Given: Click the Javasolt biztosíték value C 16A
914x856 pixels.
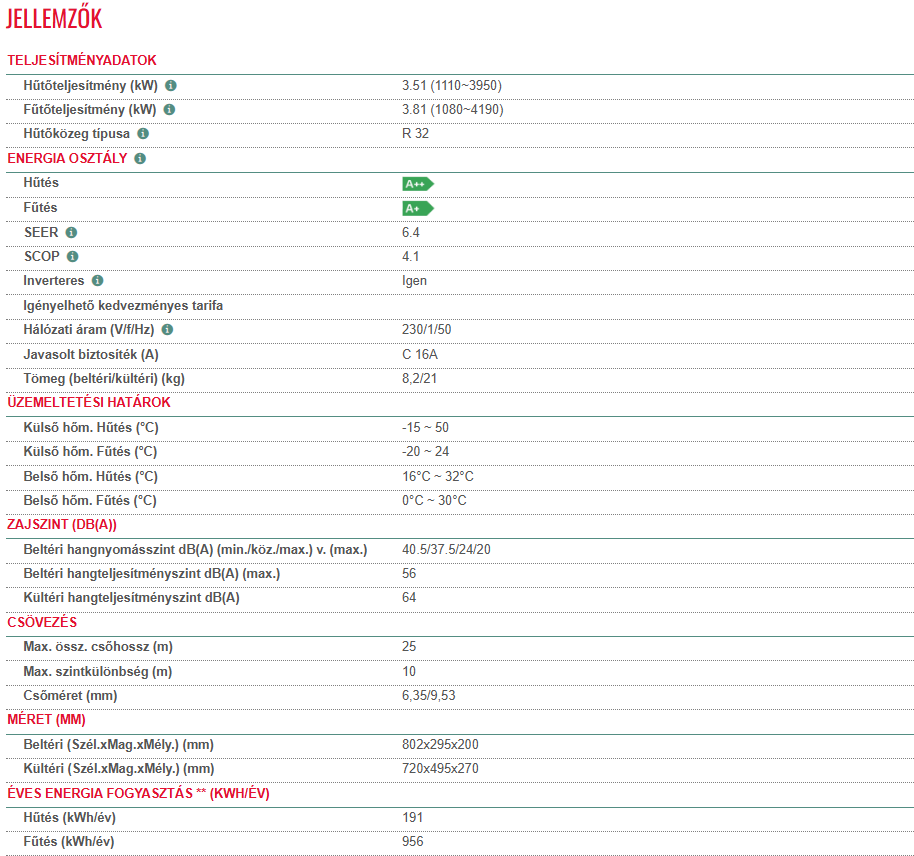Looking at the screenshot, I should tap(420, 354).
